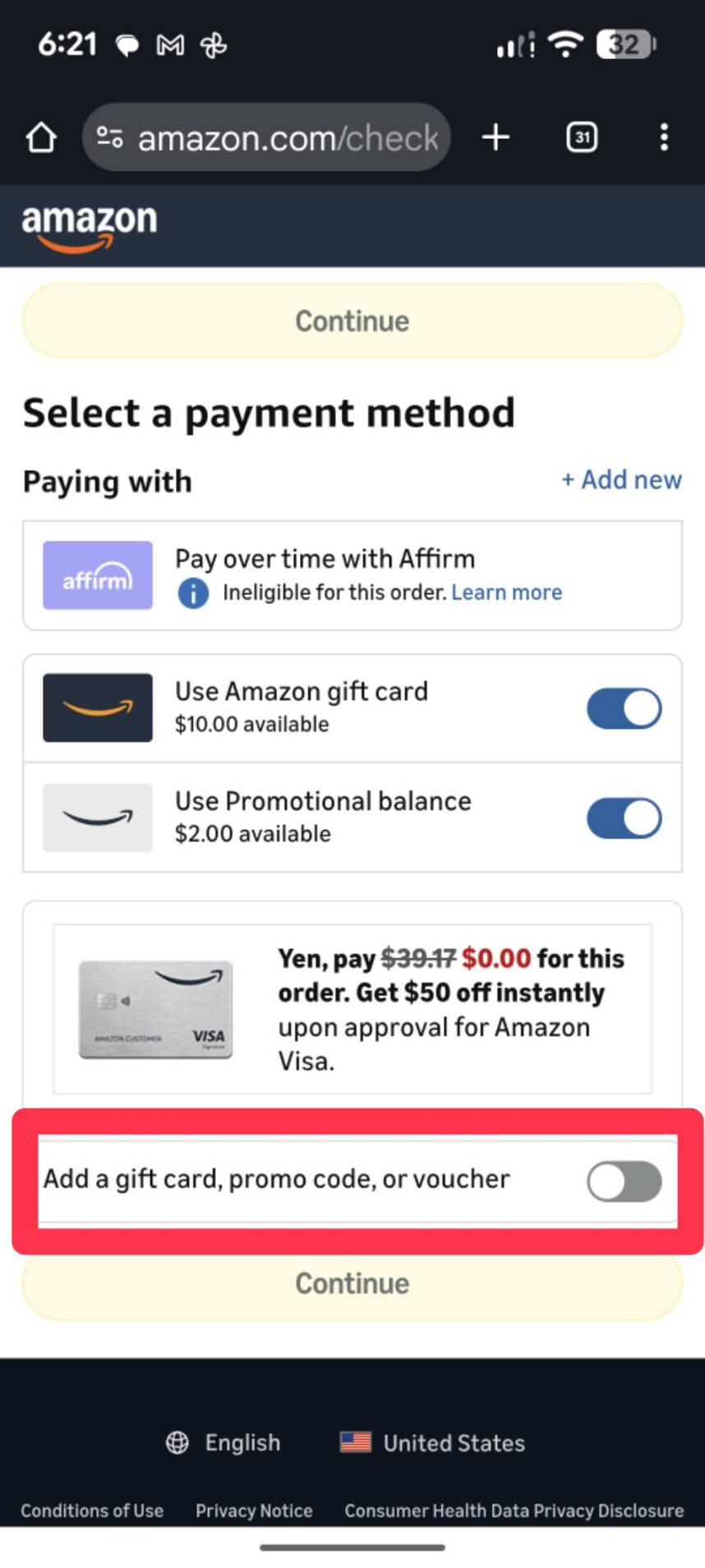
Task: Select the United States region link
Action: [454, 1442]
